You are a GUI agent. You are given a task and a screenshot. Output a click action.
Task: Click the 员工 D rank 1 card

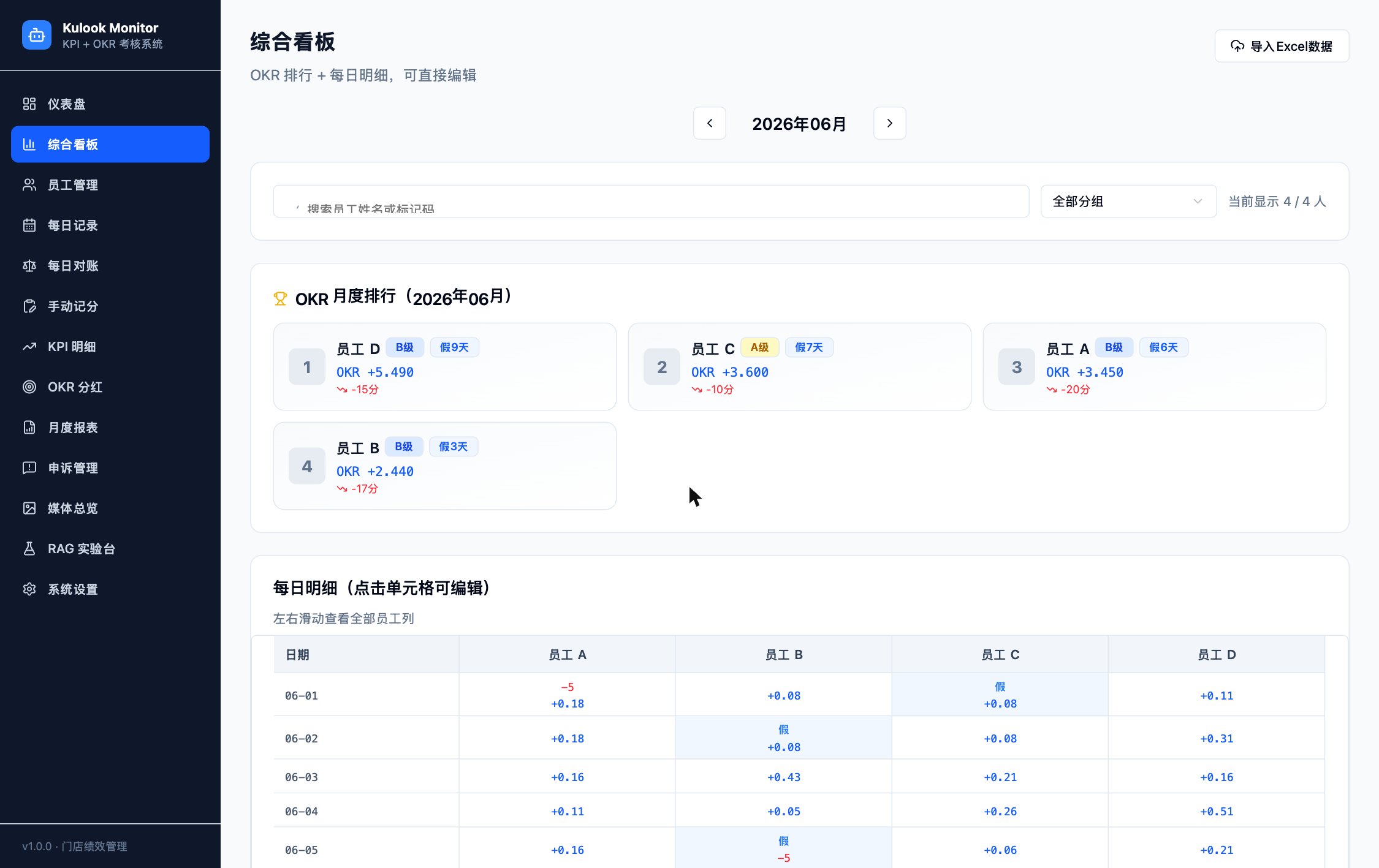(x=444, y=366)
